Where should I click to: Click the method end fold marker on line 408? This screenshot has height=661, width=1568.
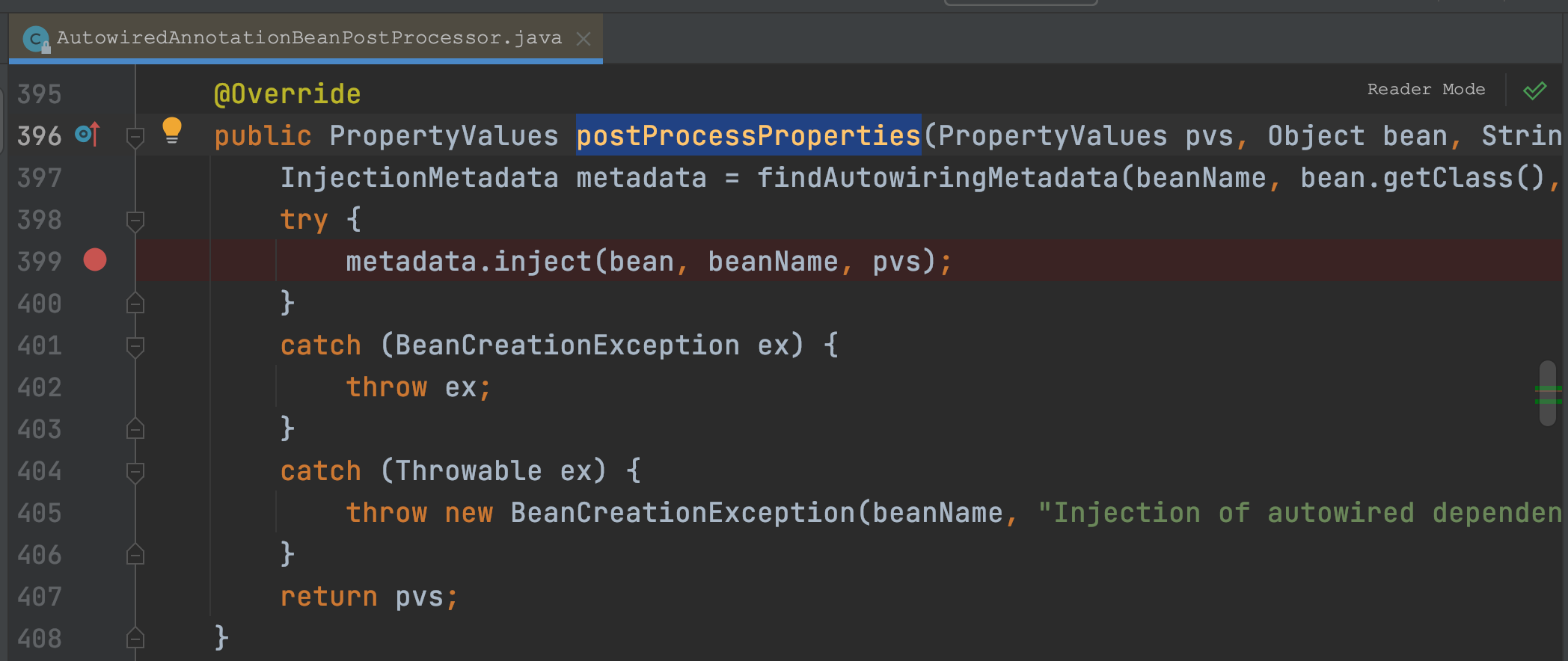(135, 638)
